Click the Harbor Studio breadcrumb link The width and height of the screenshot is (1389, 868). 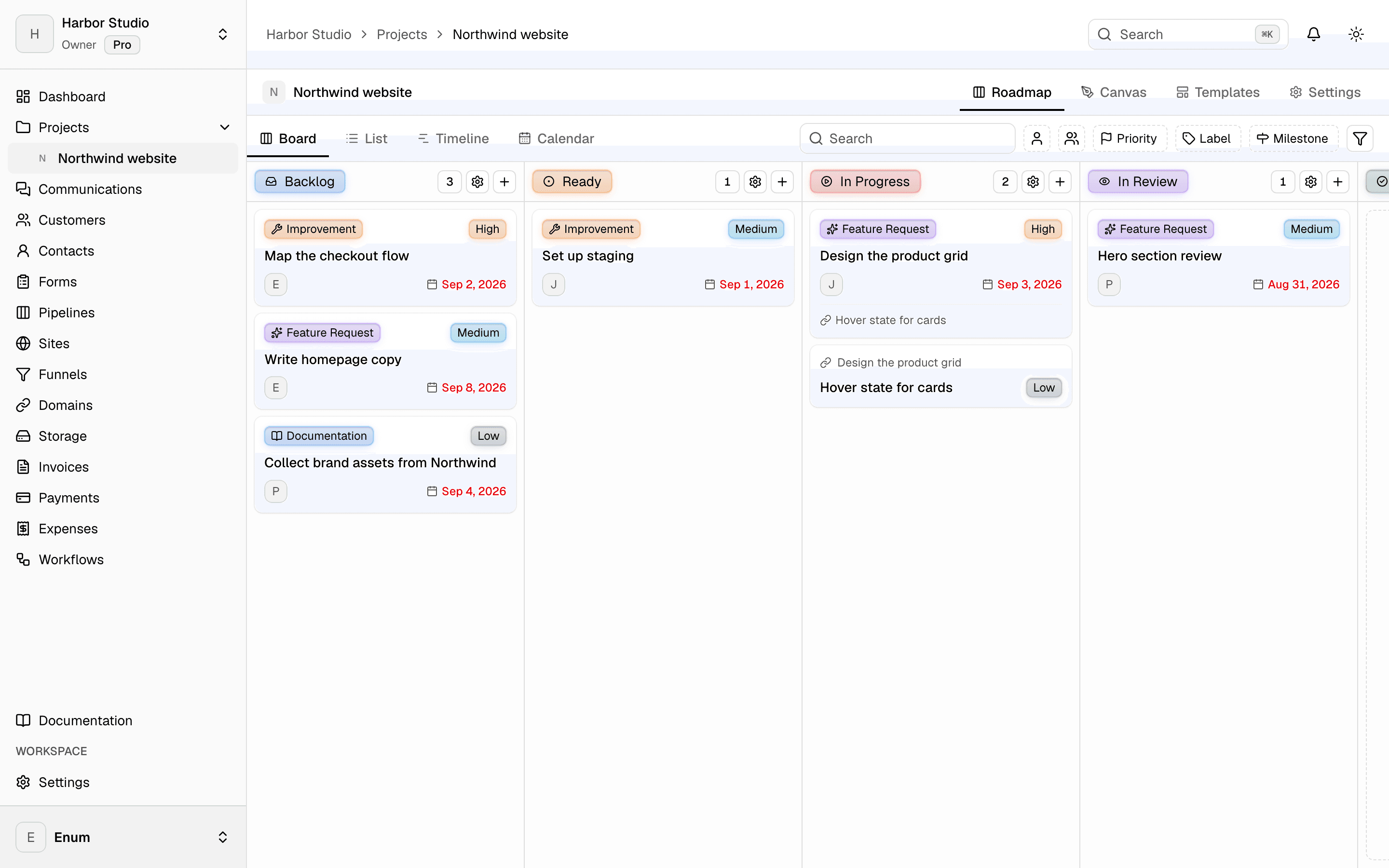click(x=309, y=34)
